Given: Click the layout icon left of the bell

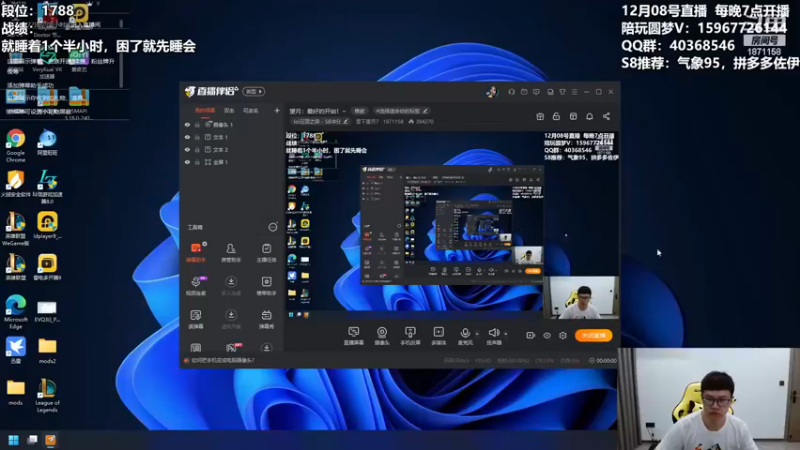Looking at the screenshot, I should [573, 116].
